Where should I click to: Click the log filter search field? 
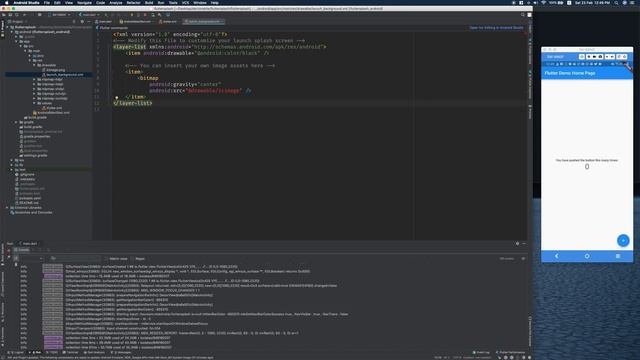[75, 259]
